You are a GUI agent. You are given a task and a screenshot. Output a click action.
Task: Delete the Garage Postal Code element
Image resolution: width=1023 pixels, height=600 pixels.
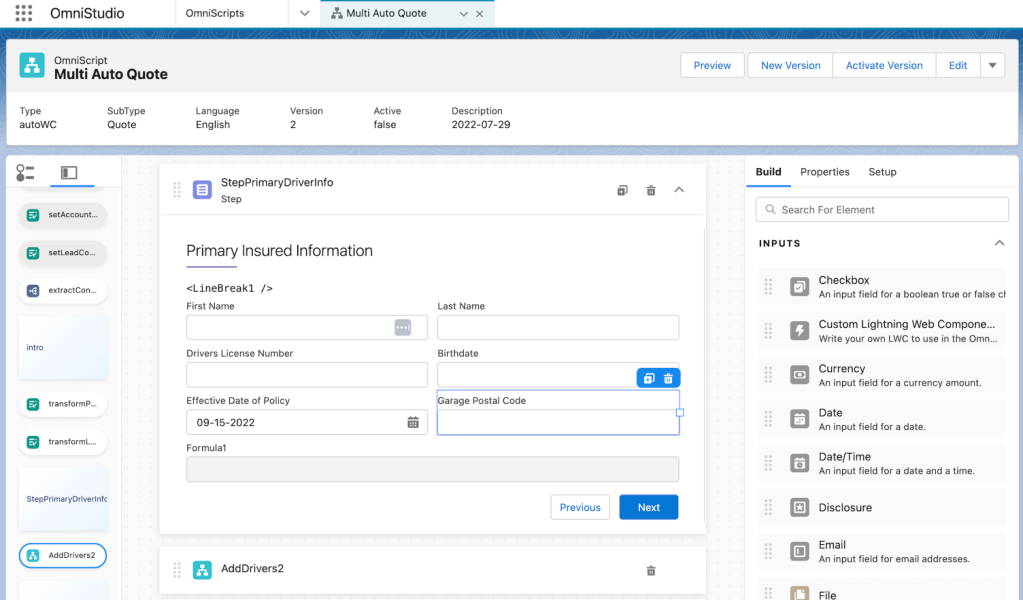pyautogui.click(x=668, y=378)
